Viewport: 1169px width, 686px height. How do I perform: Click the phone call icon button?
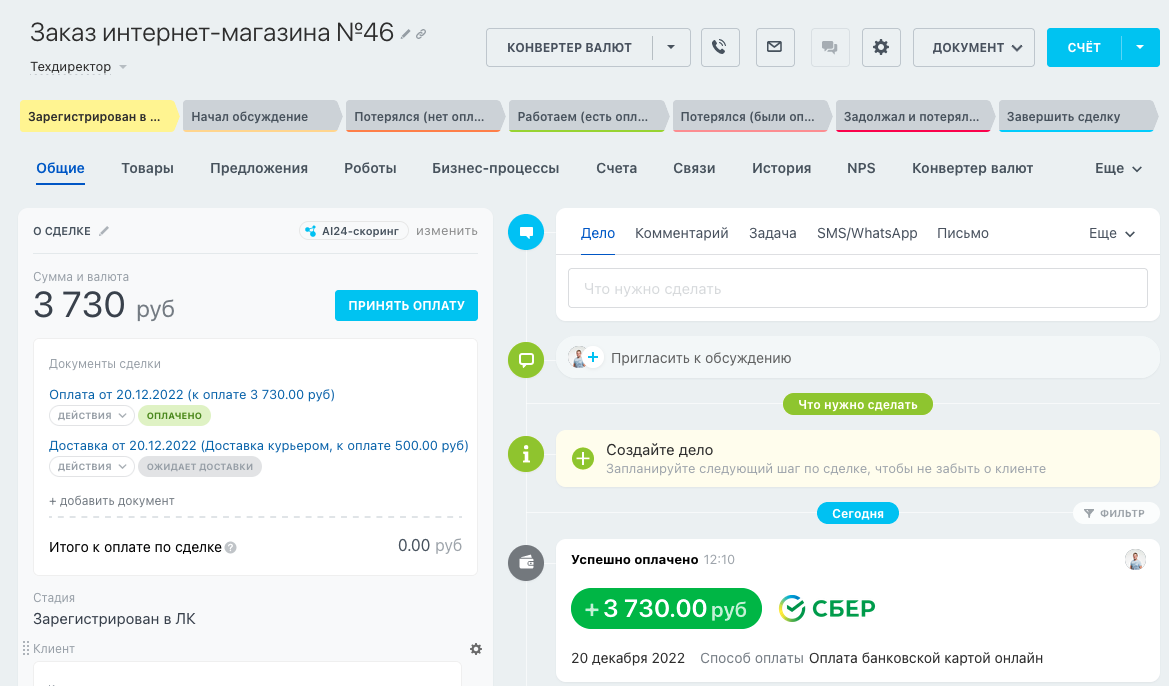tap(719, 47)
